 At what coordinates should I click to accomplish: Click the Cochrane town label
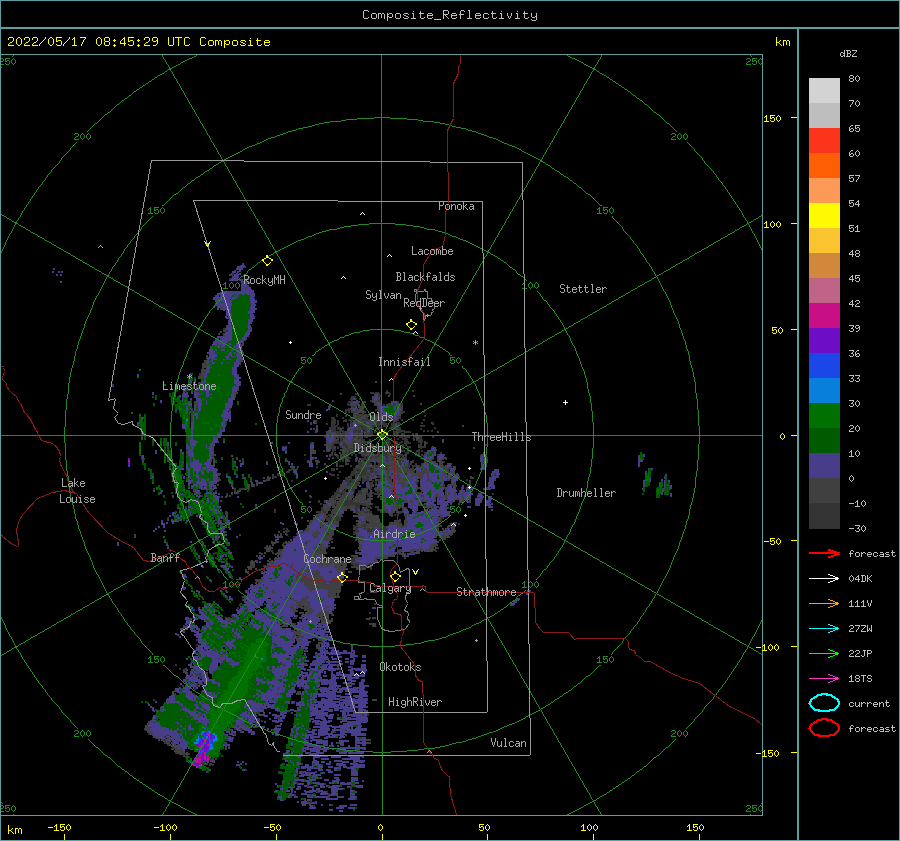327,559
